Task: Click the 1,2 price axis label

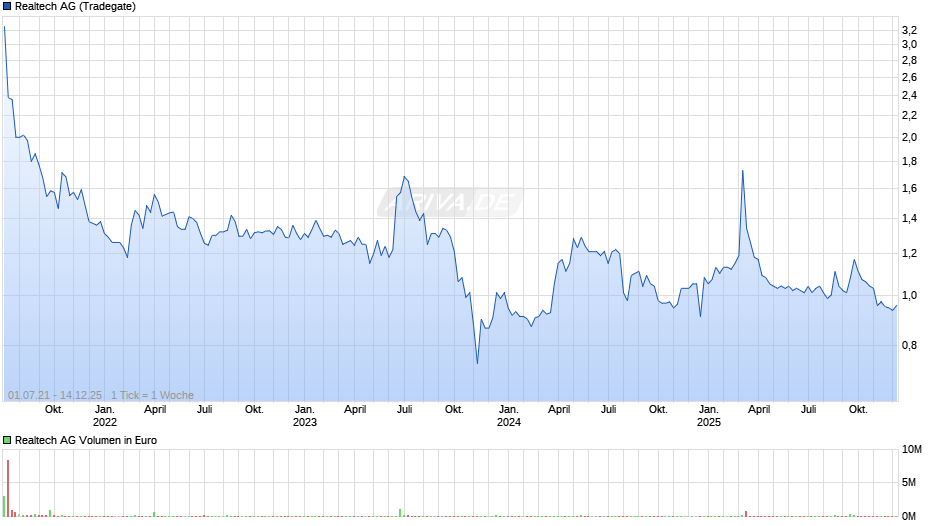Action: 909,253
